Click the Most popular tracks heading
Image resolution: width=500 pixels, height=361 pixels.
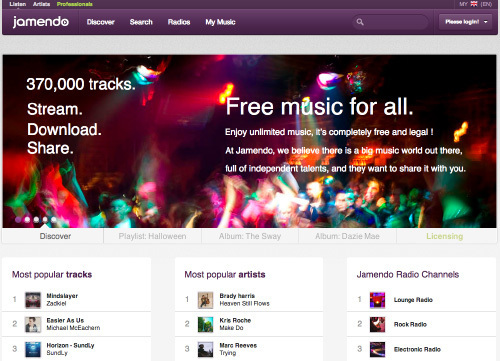tap(52, 274)
